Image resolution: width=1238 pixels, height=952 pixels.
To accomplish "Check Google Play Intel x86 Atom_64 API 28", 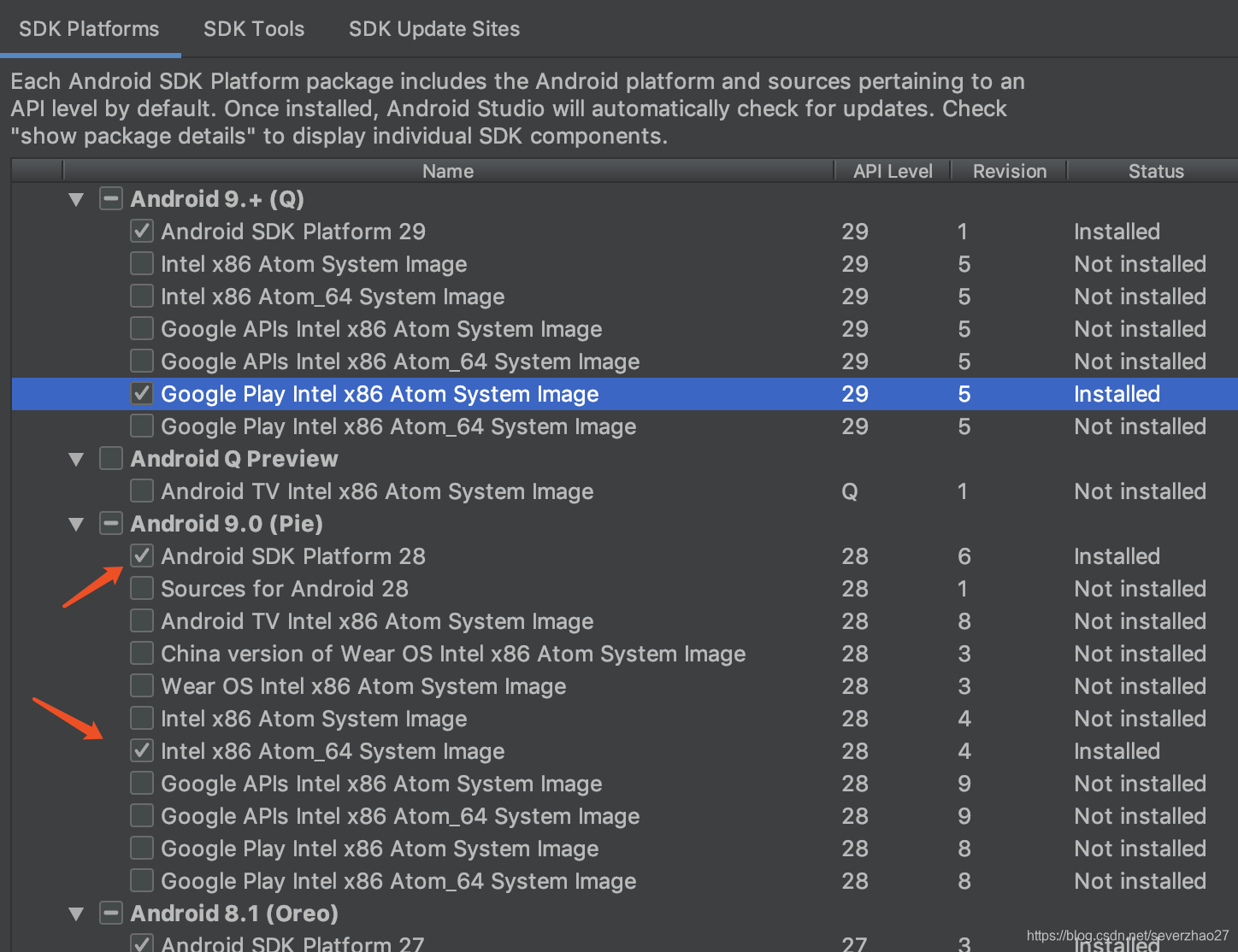I will pyautogui.click(x=142, y=881).
